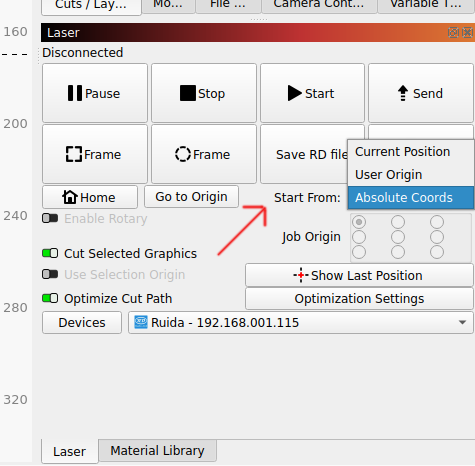Stop the running laser job
Viewport: 475px width, 466px height.
coord(204,93)
